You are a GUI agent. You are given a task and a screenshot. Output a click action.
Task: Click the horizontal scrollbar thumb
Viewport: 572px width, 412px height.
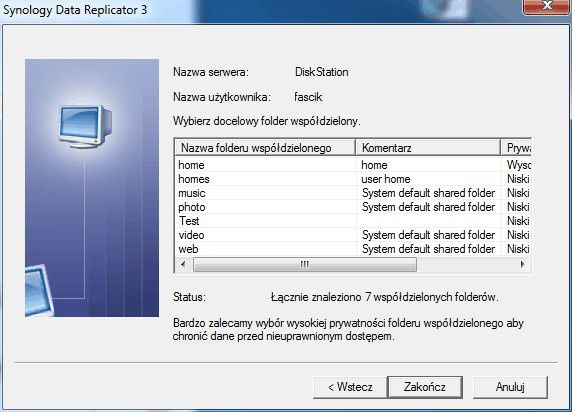coord(305,264)
